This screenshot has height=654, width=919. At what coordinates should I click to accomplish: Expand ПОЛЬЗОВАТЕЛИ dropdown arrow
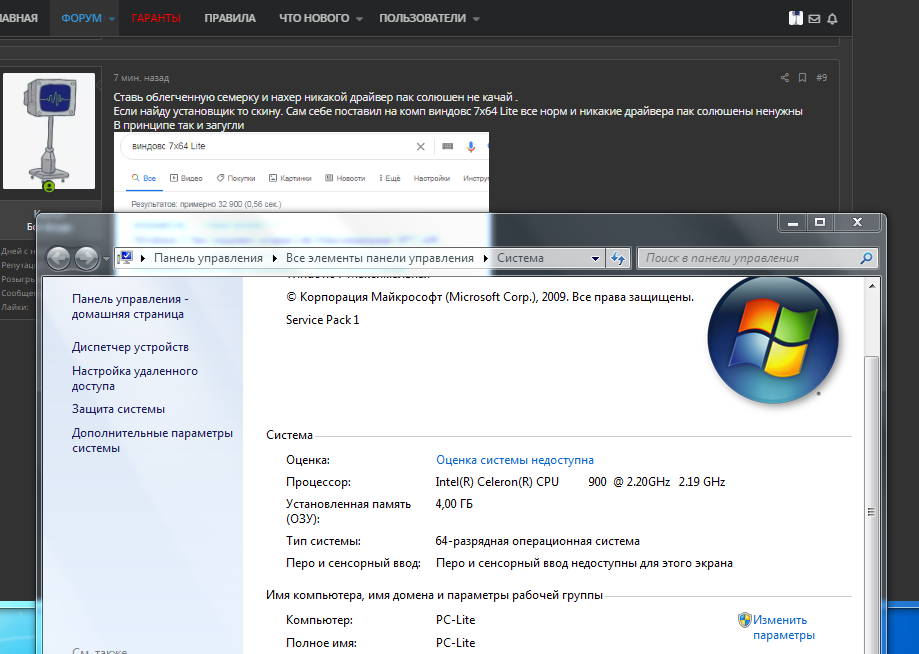pyautogui.click(x=476, y=19)
